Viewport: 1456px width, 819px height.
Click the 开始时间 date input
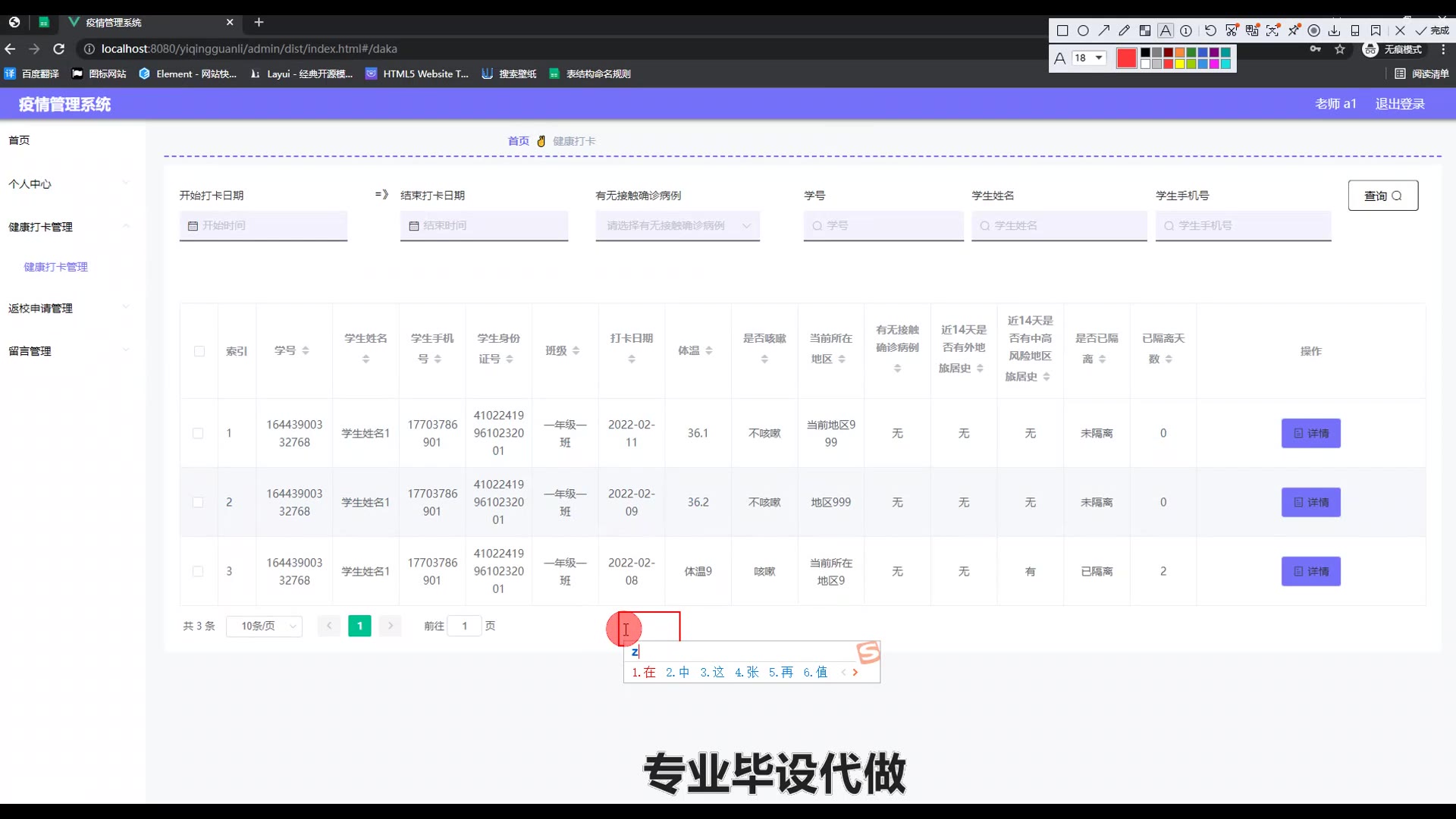(x=263, y=226)
